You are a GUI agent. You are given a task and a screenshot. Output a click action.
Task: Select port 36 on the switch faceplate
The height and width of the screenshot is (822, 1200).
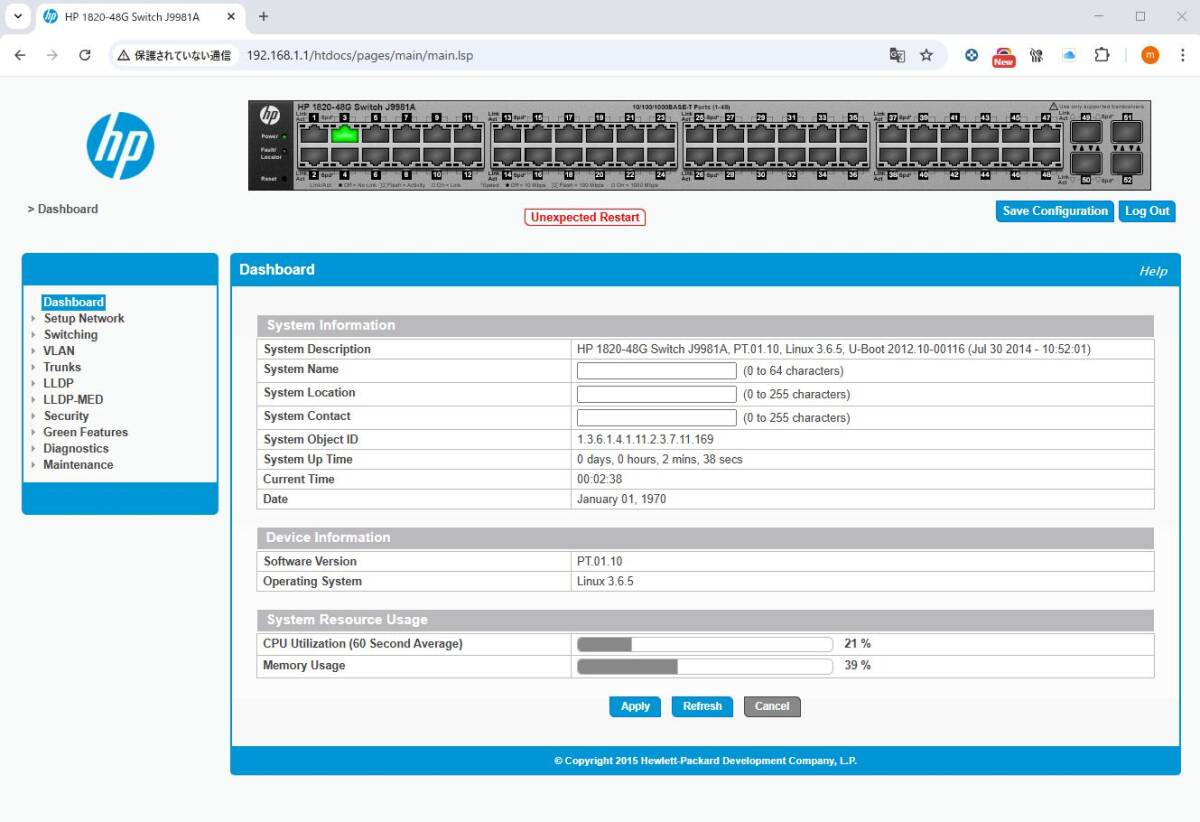coord(853,155)
